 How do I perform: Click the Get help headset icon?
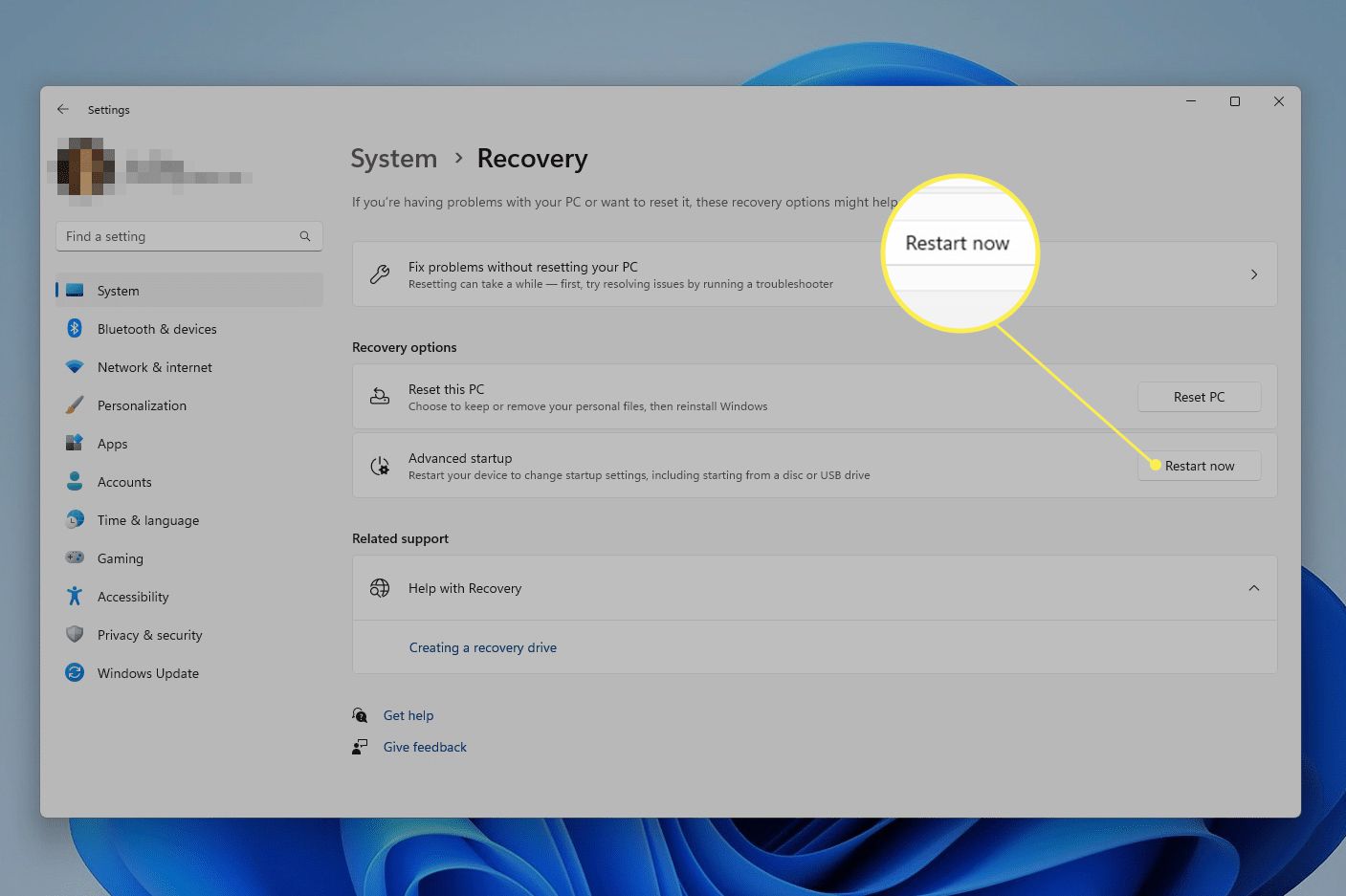point(360,715)
